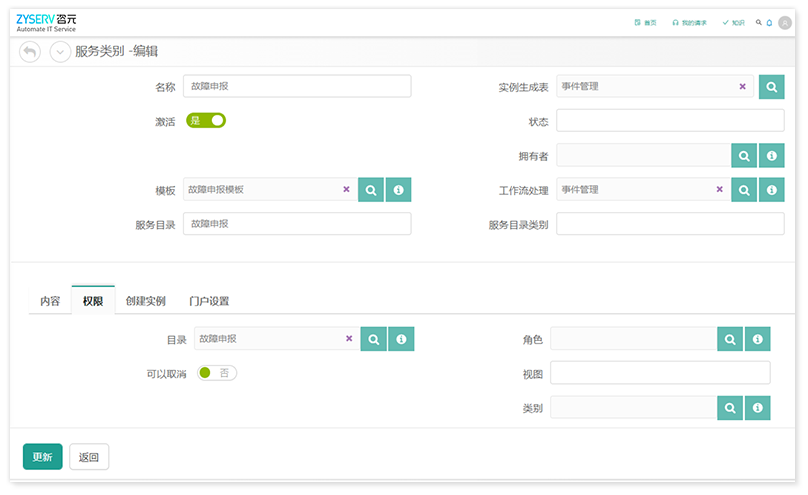Open notifications bell icon

(x=769, y=23)
